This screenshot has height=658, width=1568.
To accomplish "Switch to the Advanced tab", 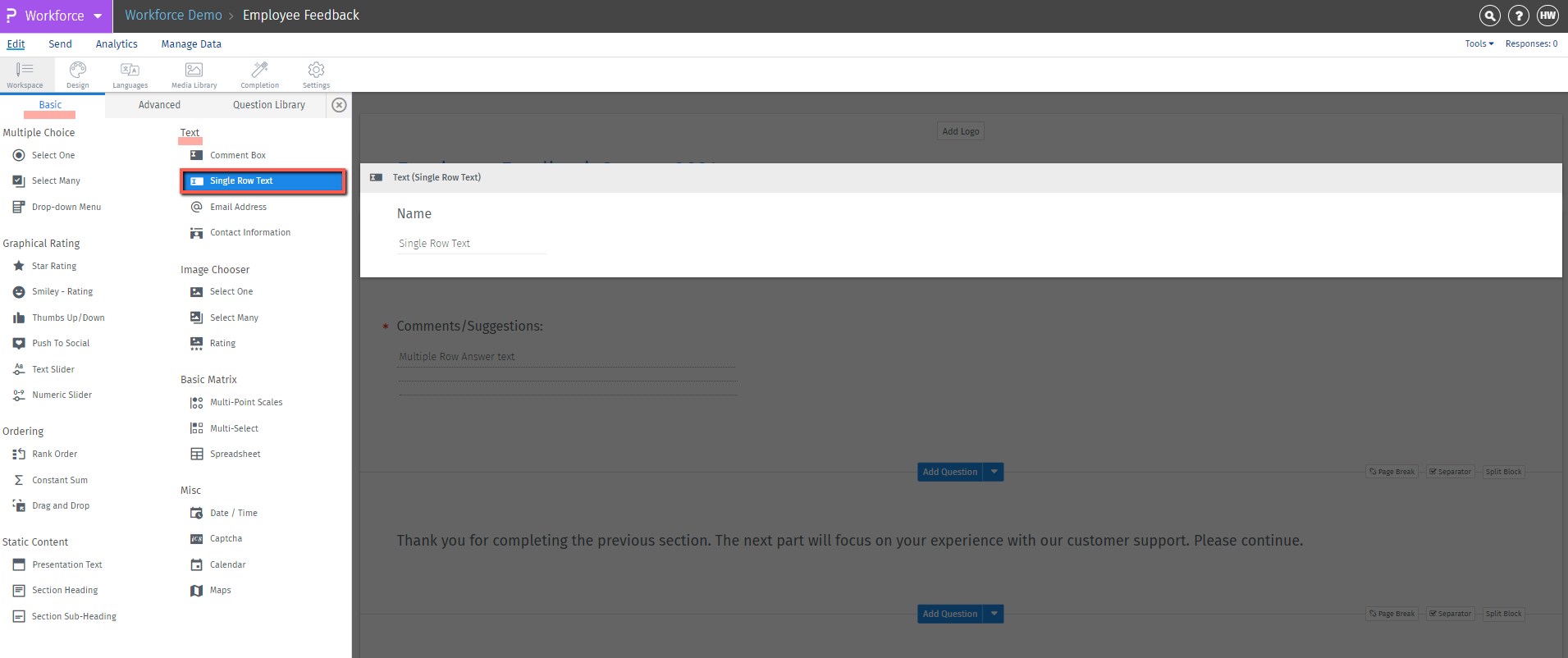I will 159,104.
